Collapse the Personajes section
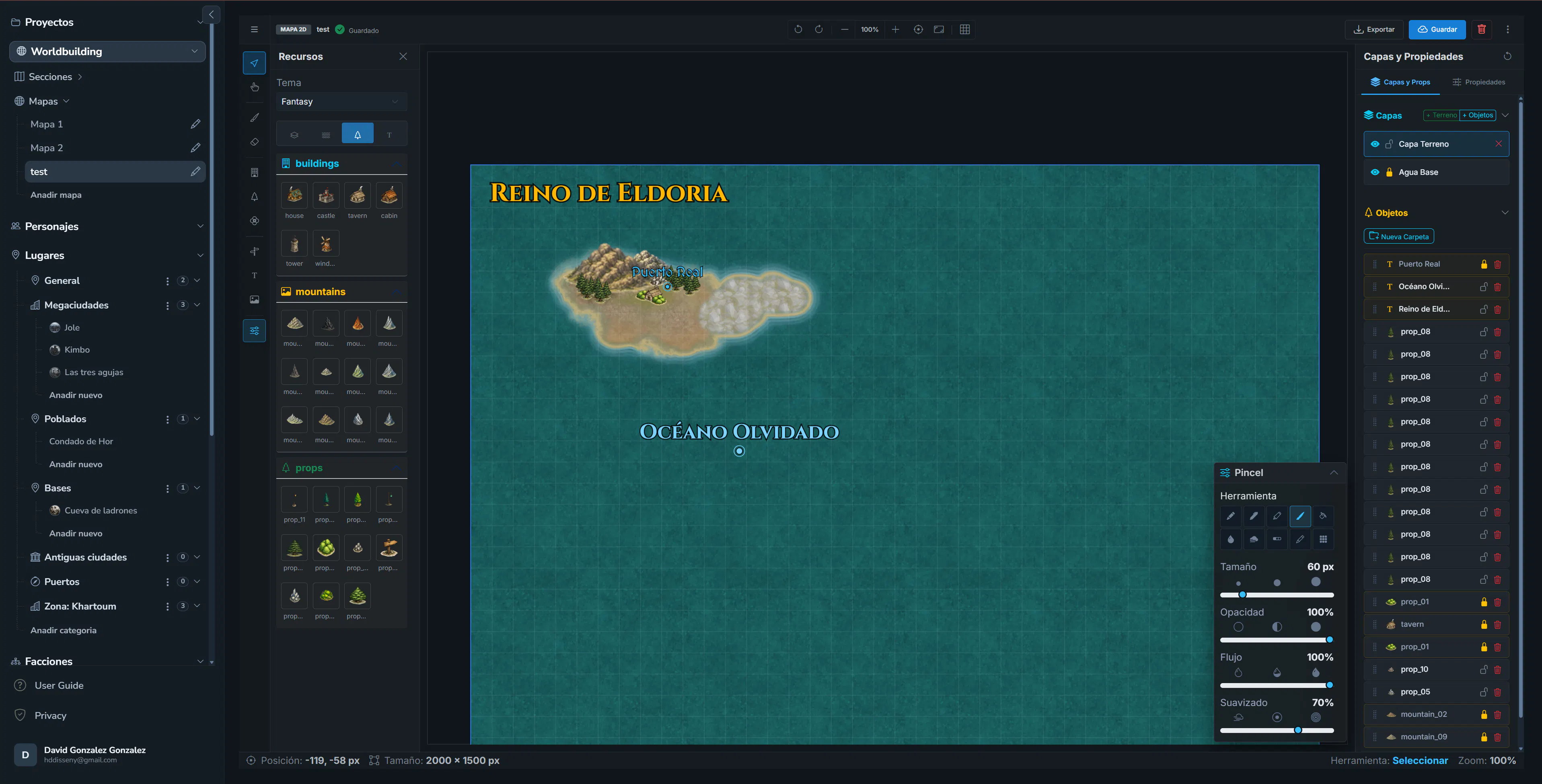The height and width of the screenshot is (784, 1542). [x=201, y=226]
